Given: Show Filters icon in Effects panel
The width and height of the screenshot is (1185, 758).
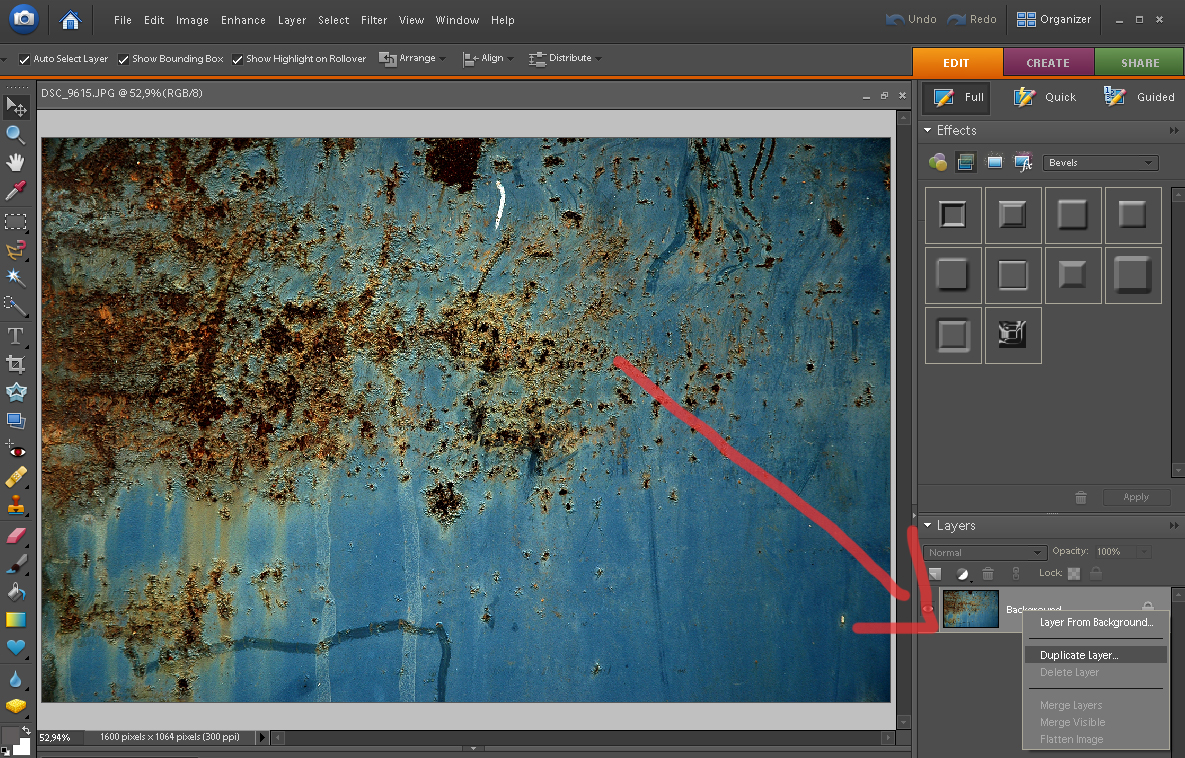Looking at the screenshot, I should click(938, 162).
